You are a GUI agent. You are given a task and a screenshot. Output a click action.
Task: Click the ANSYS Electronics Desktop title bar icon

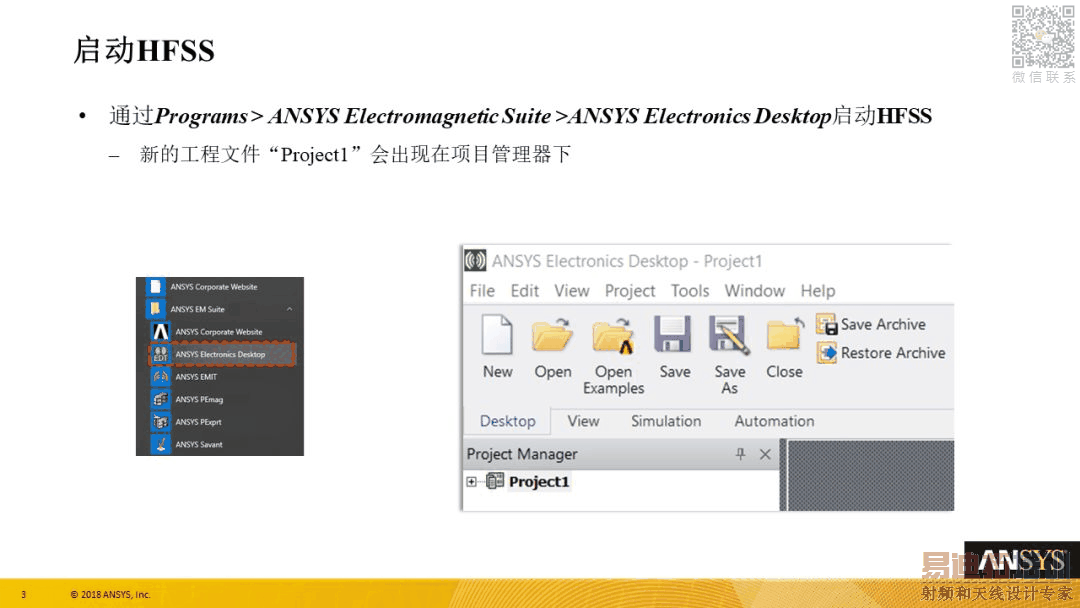point(475,261)
